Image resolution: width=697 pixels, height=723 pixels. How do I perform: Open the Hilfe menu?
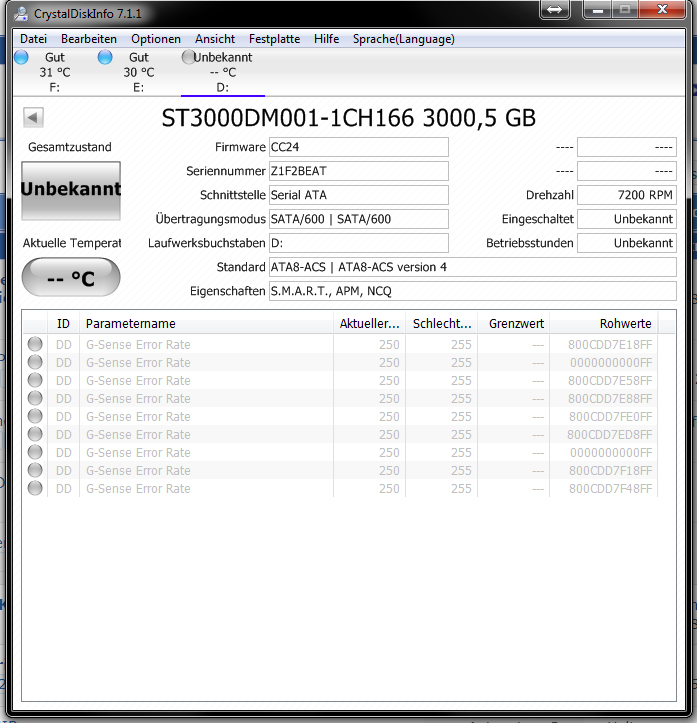pos(326,39)
